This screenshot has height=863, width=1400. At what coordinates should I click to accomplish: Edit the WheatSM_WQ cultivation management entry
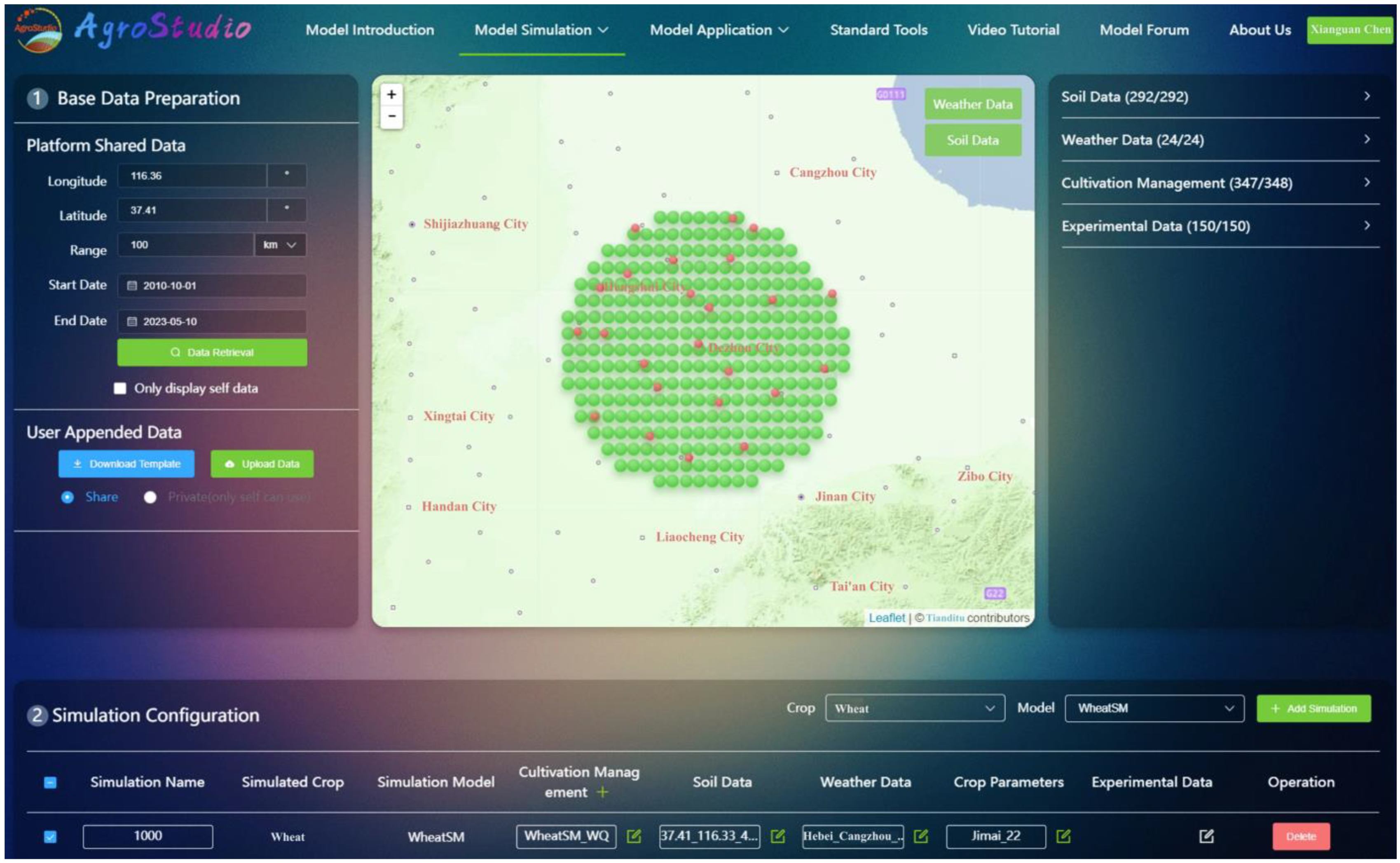coord(633,836)
